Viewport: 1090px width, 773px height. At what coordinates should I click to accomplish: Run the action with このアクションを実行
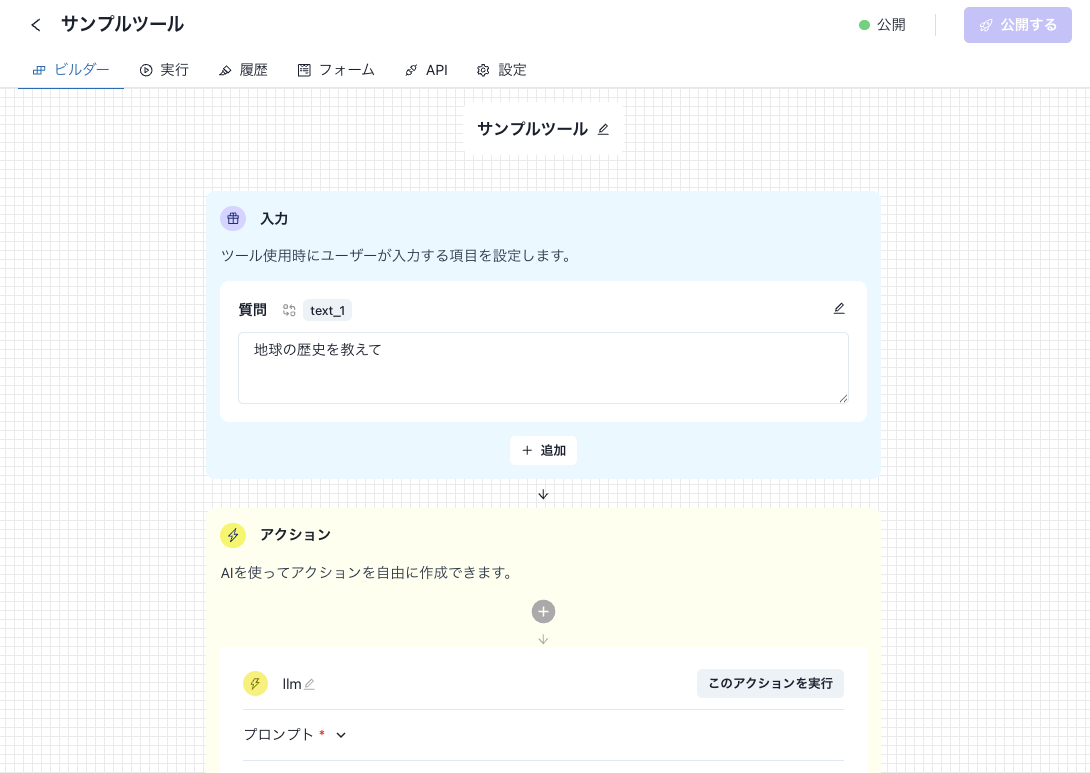pos(770,683)
